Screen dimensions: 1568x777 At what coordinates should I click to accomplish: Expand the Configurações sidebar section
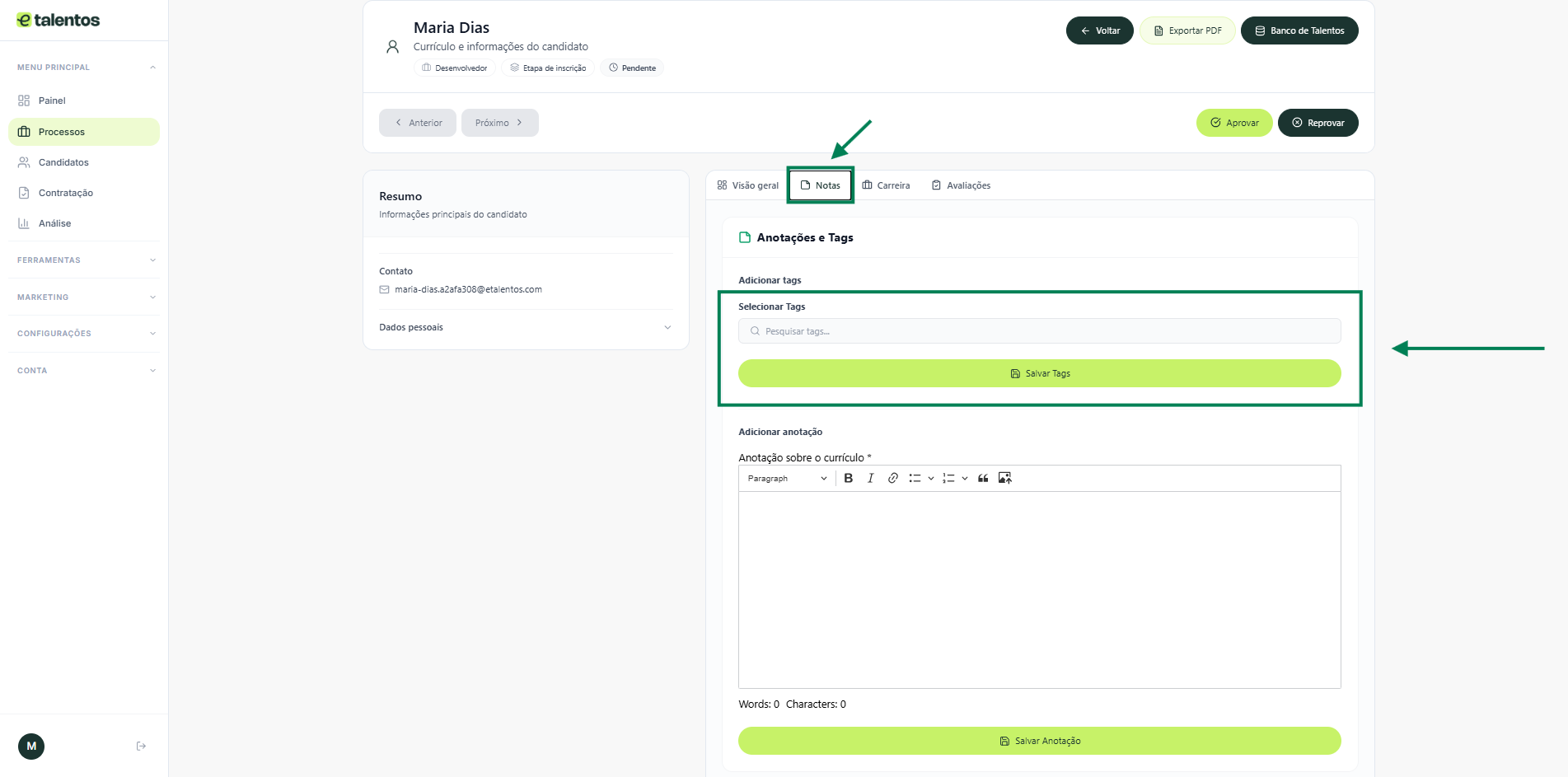tap(84, 334)
